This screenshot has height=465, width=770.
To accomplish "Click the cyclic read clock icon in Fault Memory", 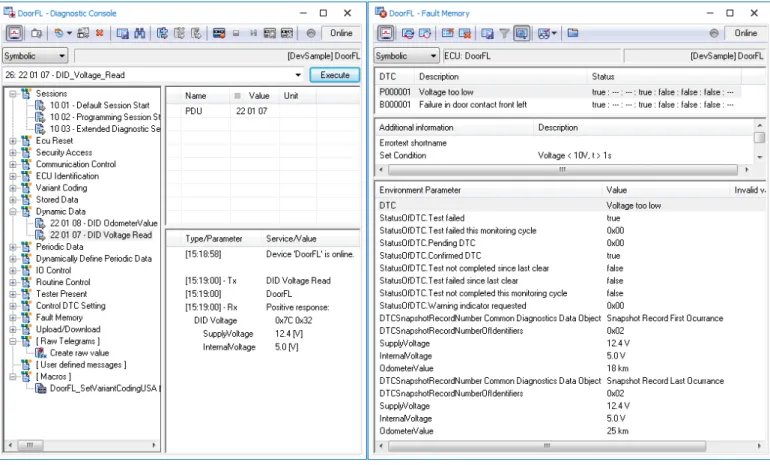I will coord(425,33).
